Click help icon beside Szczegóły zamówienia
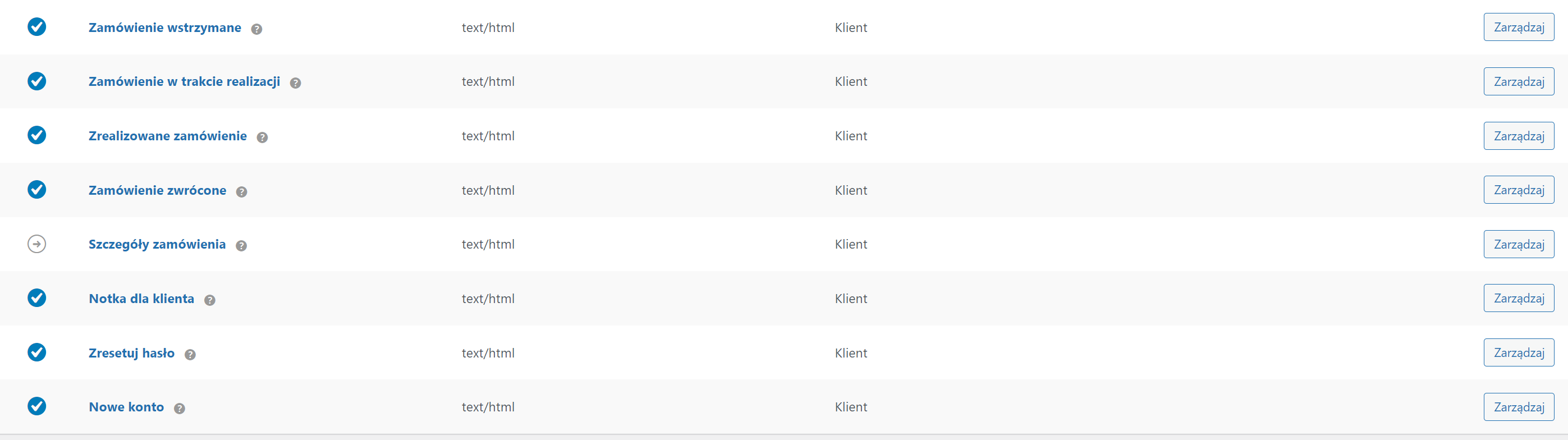The image size is (1568, 440). [x=241, y=245]
